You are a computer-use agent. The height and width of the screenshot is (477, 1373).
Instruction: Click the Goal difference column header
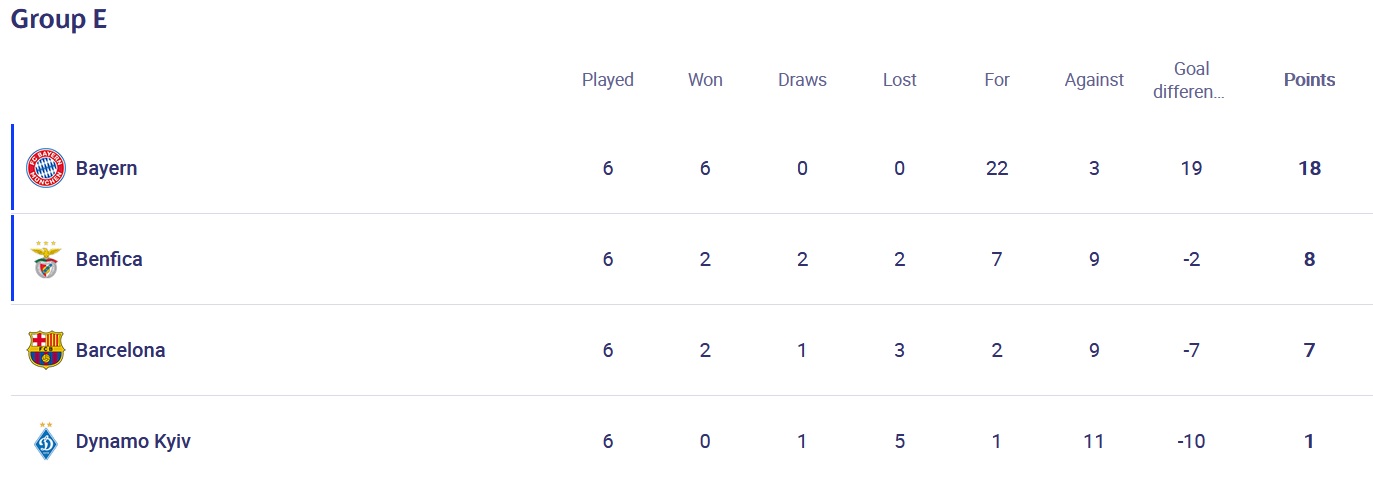point(1191,80)
